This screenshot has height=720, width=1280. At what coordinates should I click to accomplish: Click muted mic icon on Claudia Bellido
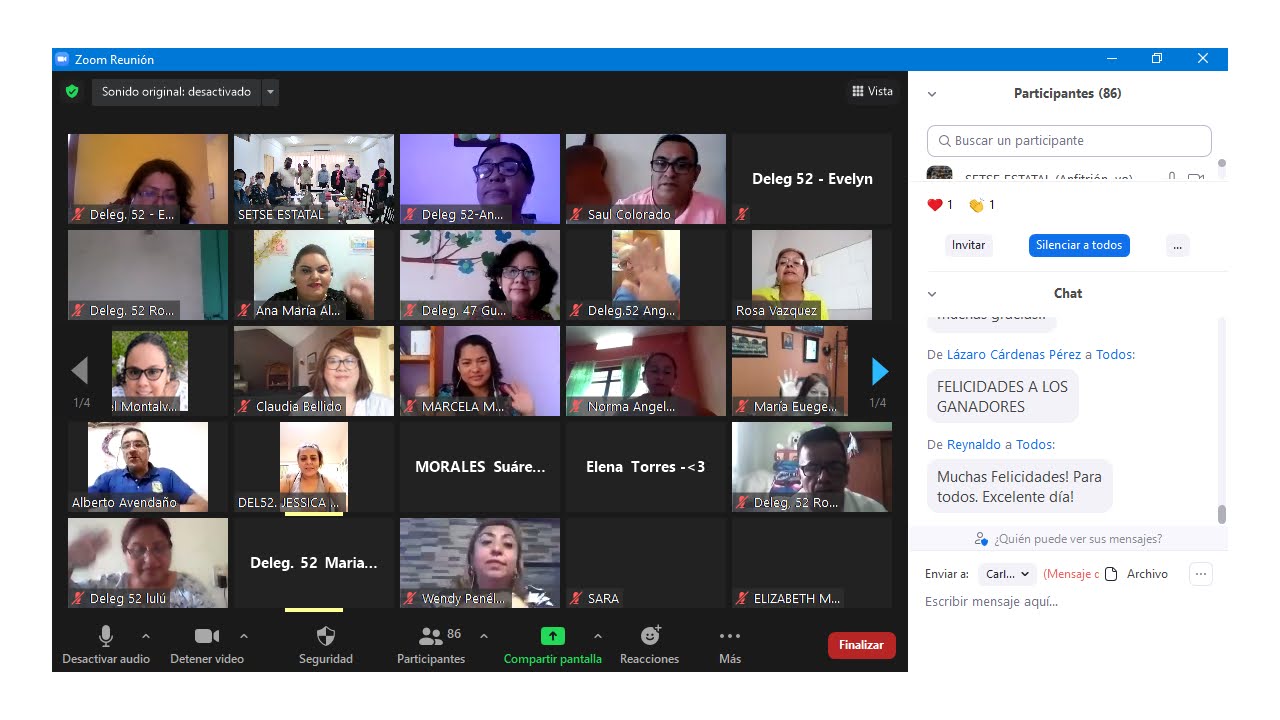tap(244, 406)
